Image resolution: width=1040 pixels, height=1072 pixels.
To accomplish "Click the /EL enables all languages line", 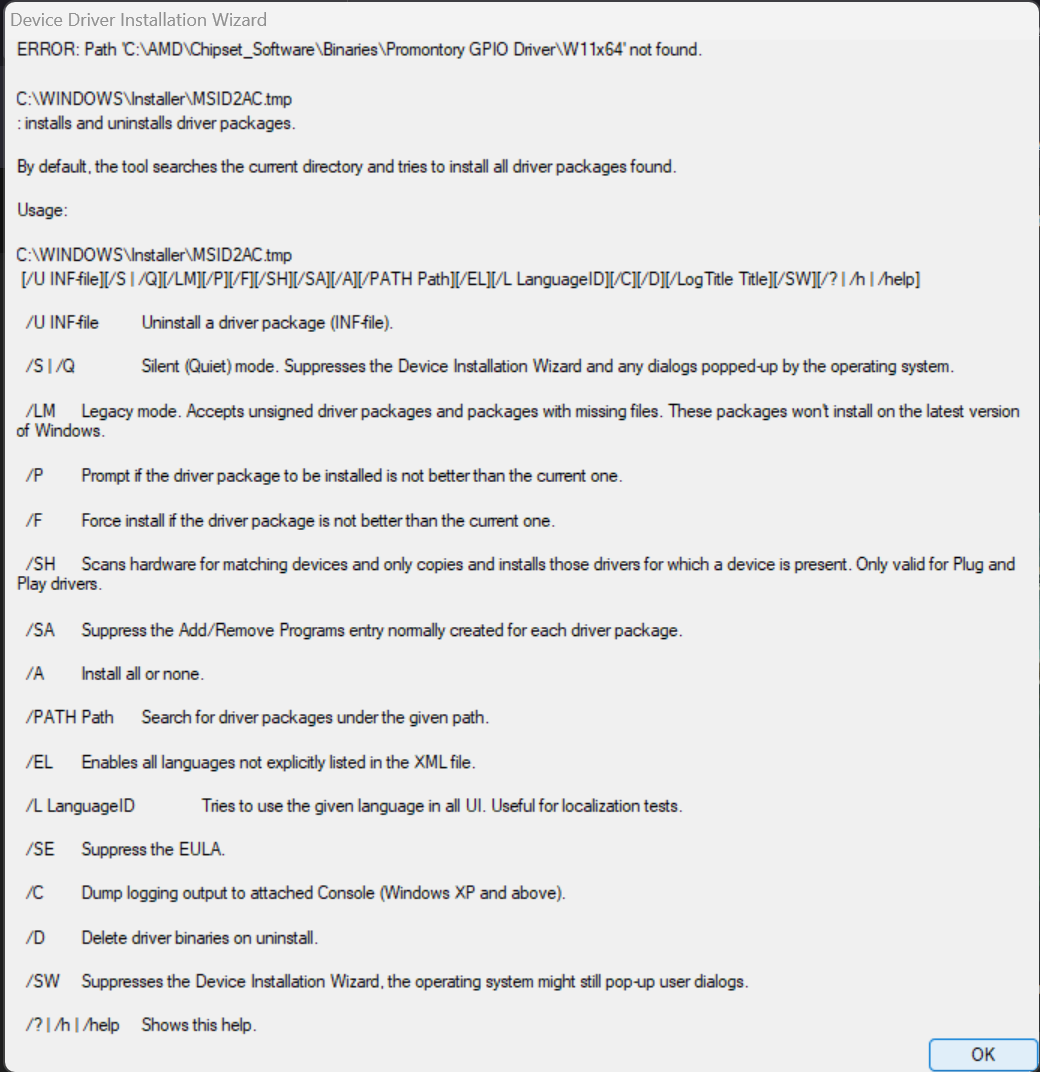I will point(250,762).
